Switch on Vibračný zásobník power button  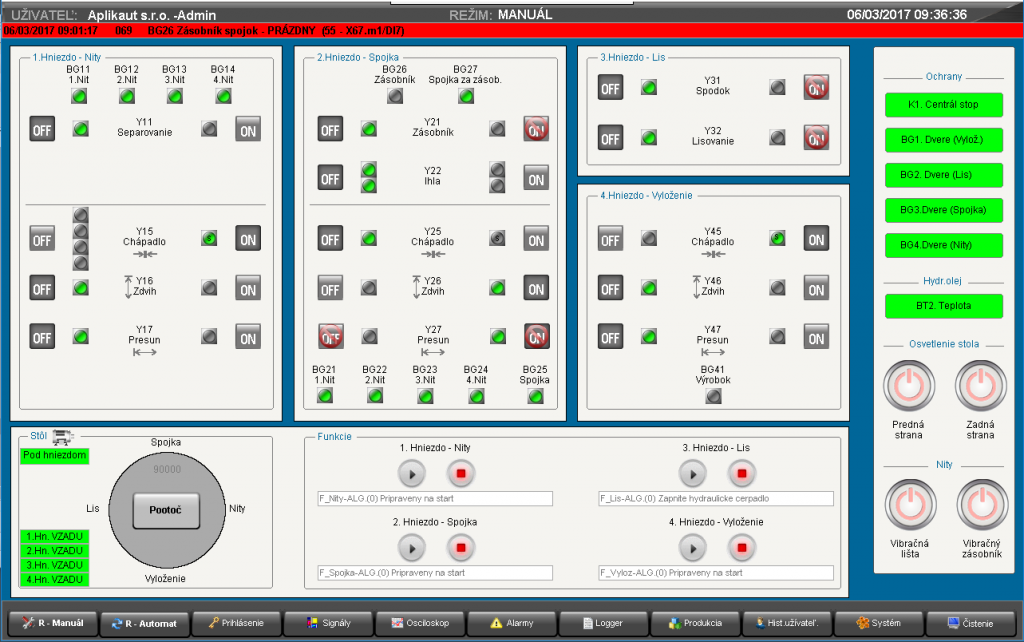pos(980,505)
